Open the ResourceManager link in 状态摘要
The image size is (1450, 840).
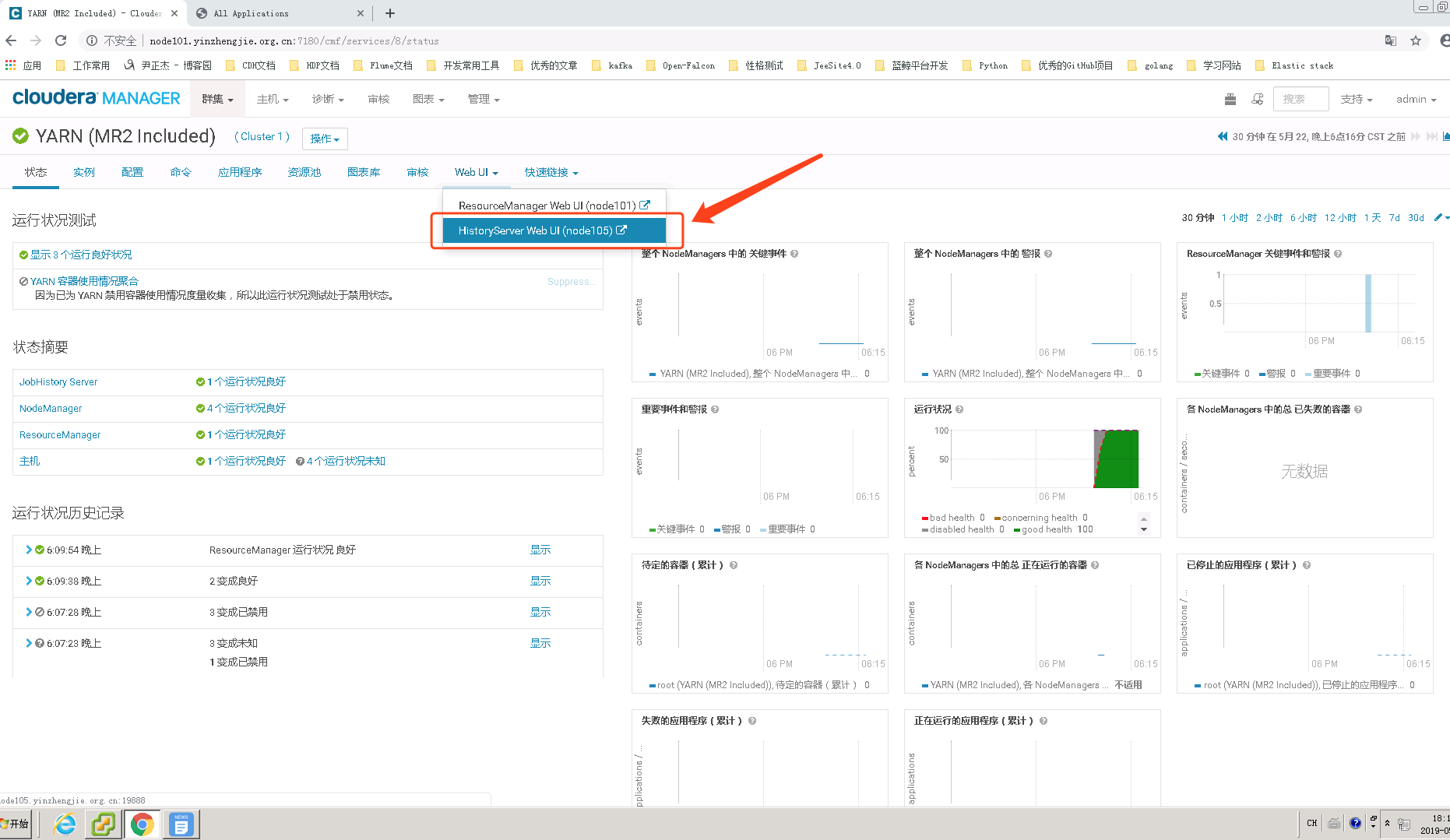point(60,435)
